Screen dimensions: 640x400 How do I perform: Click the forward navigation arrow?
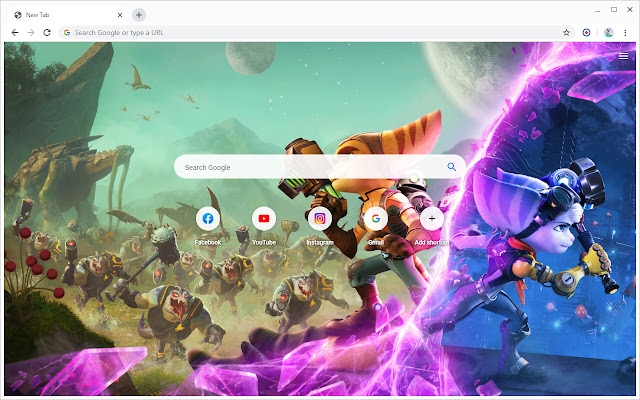(x=31, y=33)
